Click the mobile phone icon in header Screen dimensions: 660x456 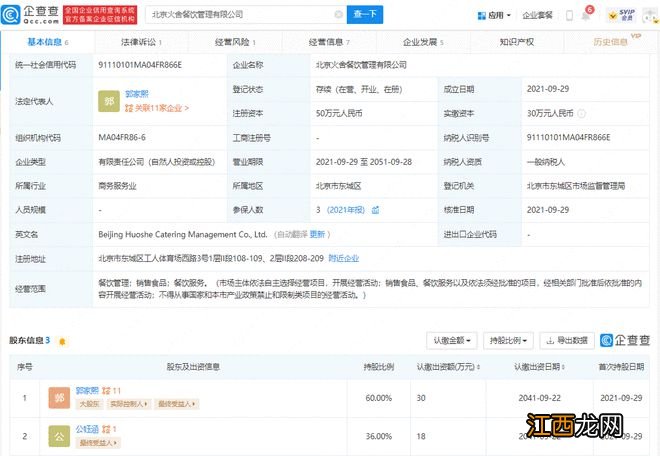[569, 16]
